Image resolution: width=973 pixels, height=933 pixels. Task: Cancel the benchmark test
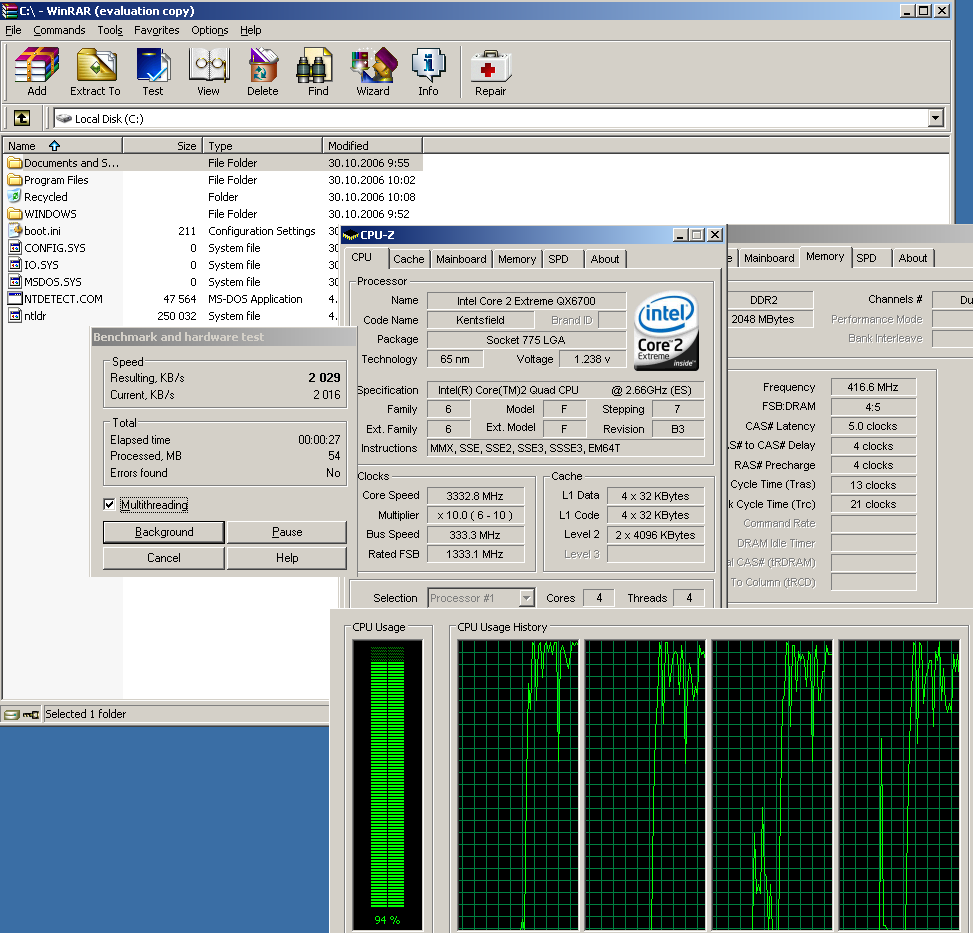point(164,558)
